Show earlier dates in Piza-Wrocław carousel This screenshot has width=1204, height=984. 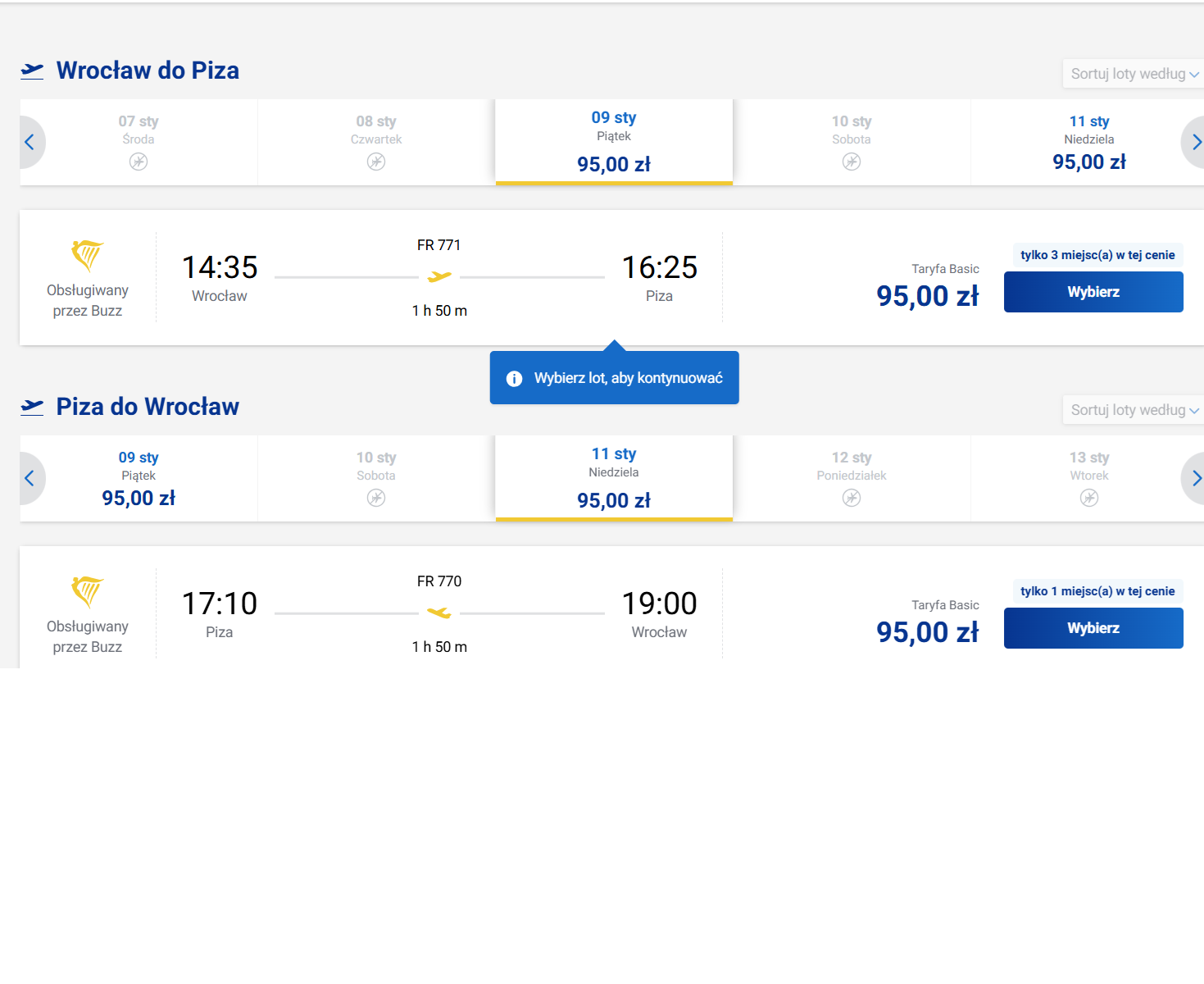(30, 479)
